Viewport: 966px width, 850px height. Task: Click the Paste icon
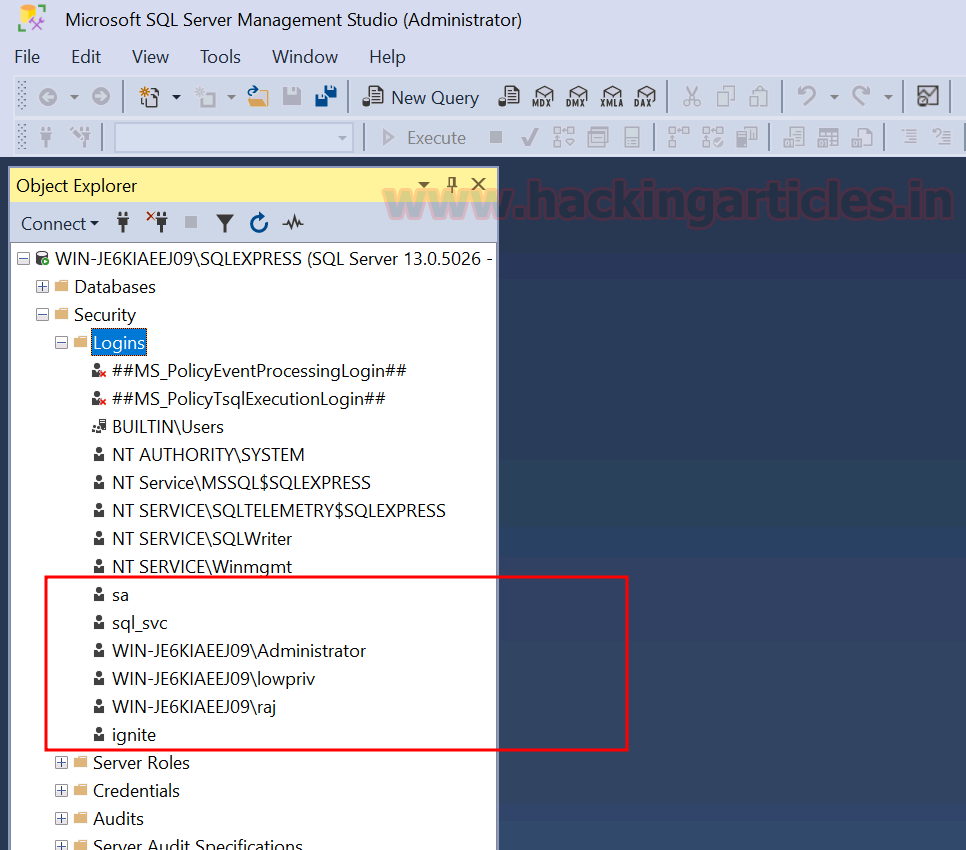coord(758,97)
